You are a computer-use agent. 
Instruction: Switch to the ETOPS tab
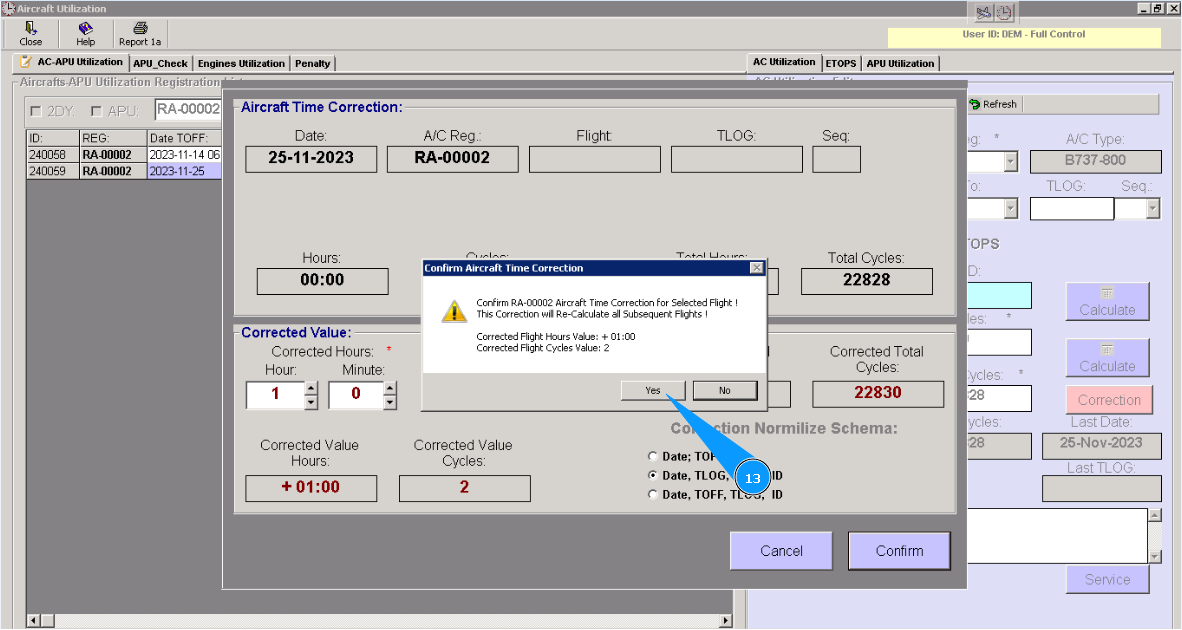841,63
